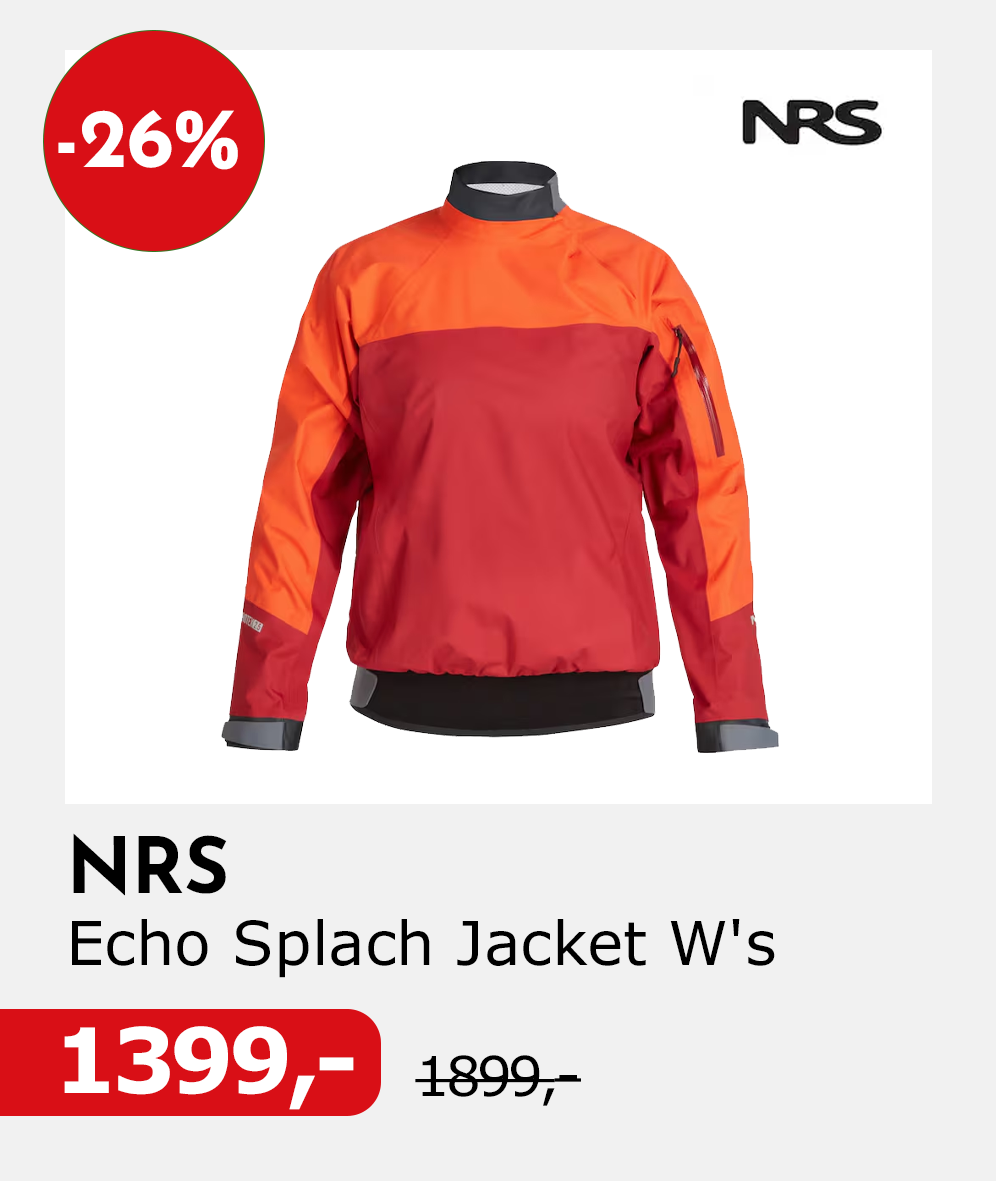Select the jacket's zippered sleeve pocket

pyautogui.click(x=701, y=391)
